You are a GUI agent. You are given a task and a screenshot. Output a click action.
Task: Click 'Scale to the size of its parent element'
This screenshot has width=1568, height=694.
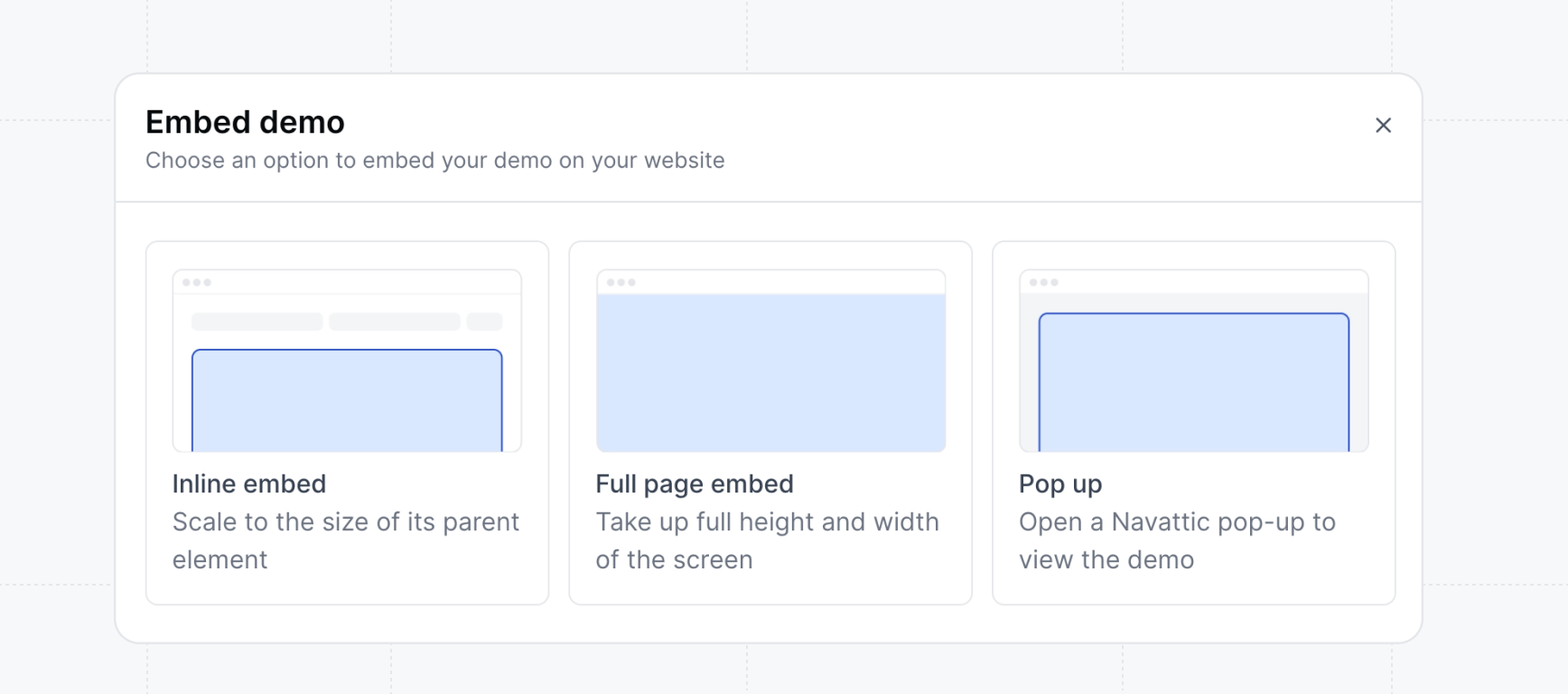click(346, 540)
